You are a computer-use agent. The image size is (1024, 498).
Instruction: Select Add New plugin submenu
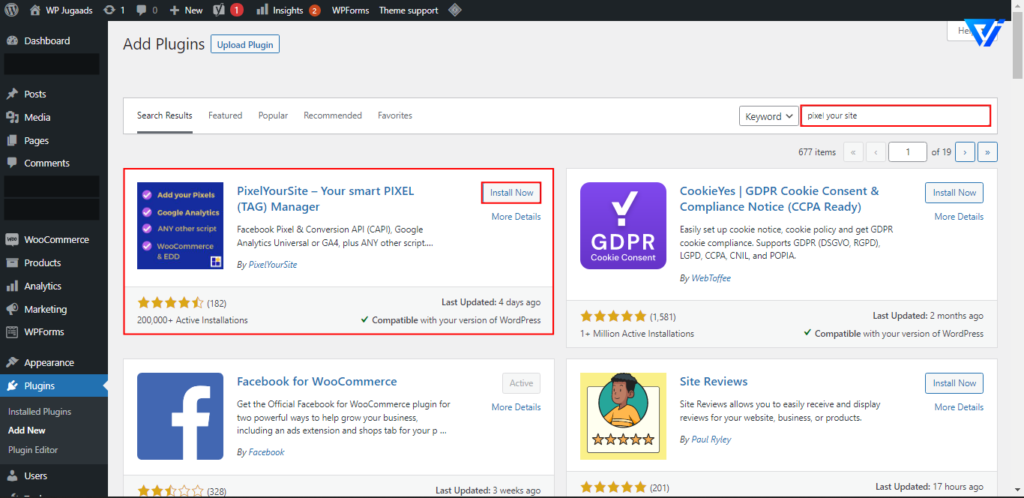[27, 431]
